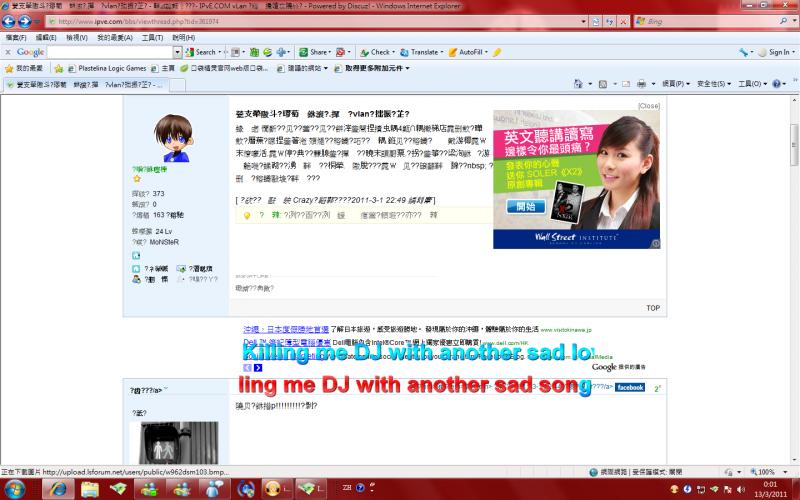Open the favorites bar item ending in 'web版口袋...'

click(x=223, y=68)
